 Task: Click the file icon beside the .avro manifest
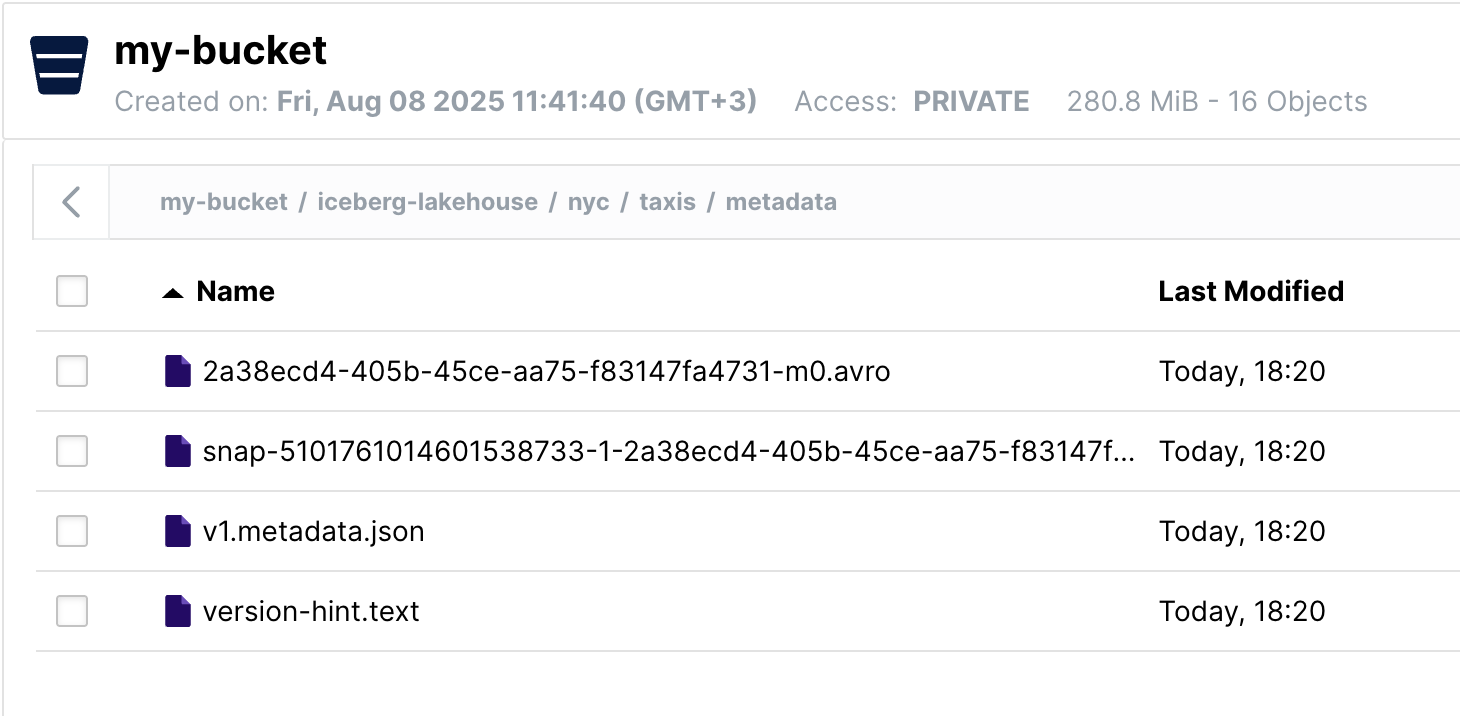point(177,371)
